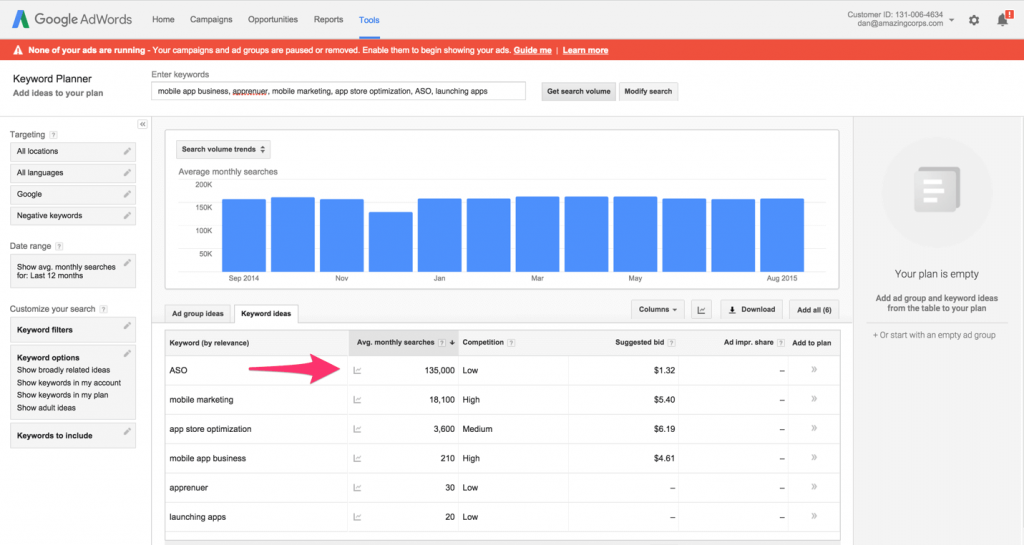The image size is (1024, 545).
Task: Toggle the chart view icon button
Action: [701, 309]
